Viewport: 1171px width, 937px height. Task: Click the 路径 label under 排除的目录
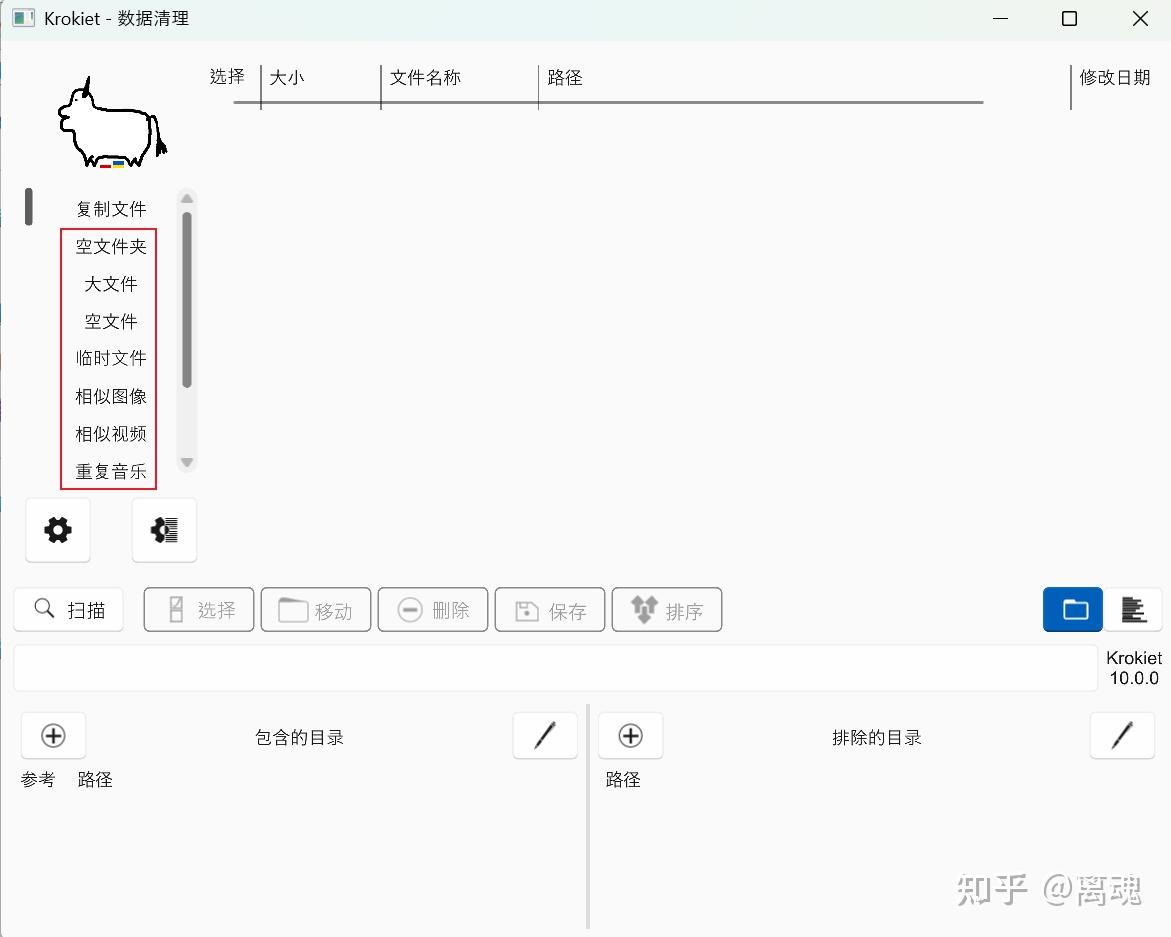click(x=623, y=779)
